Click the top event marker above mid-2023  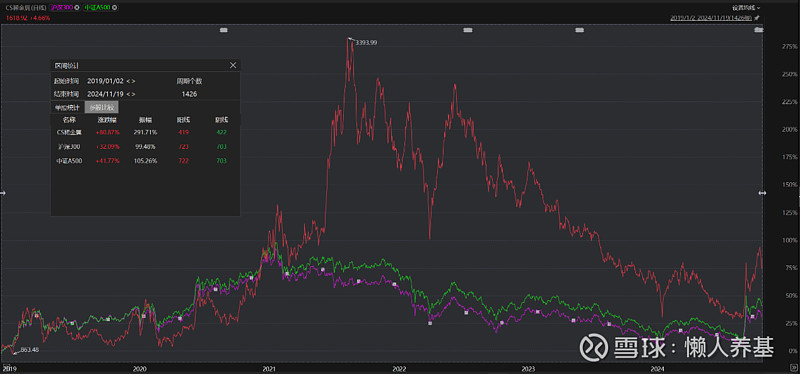(x=579, y=31)
